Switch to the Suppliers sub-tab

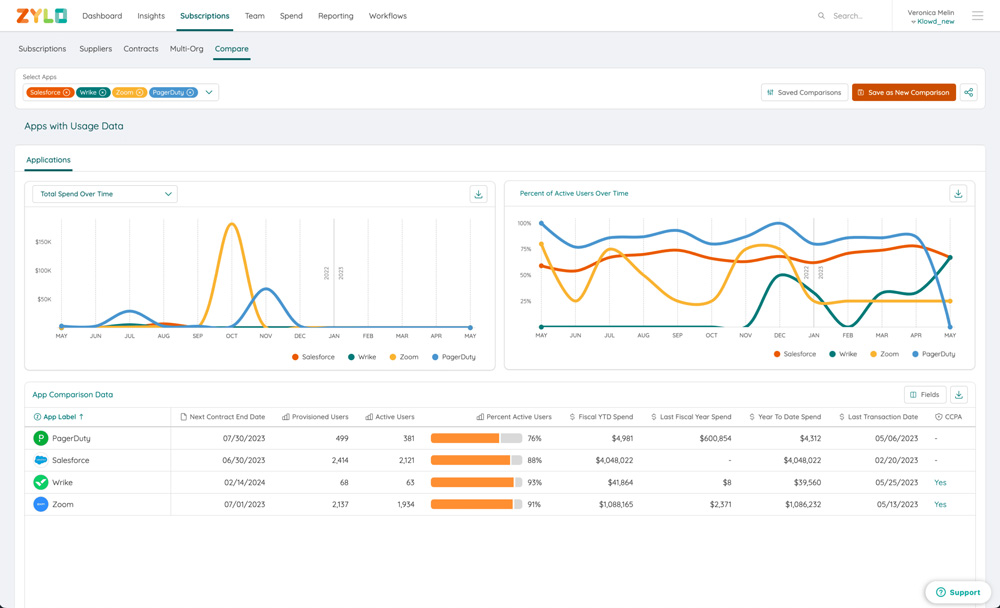coord(96,48)
